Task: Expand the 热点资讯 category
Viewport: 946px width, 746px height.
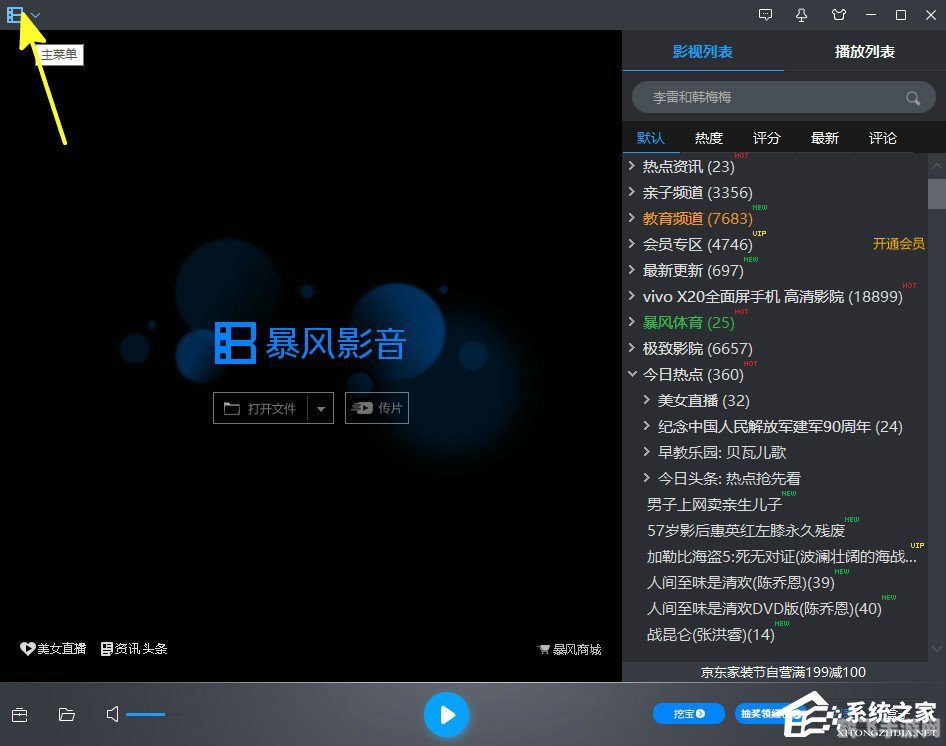Action: point(631,166)
